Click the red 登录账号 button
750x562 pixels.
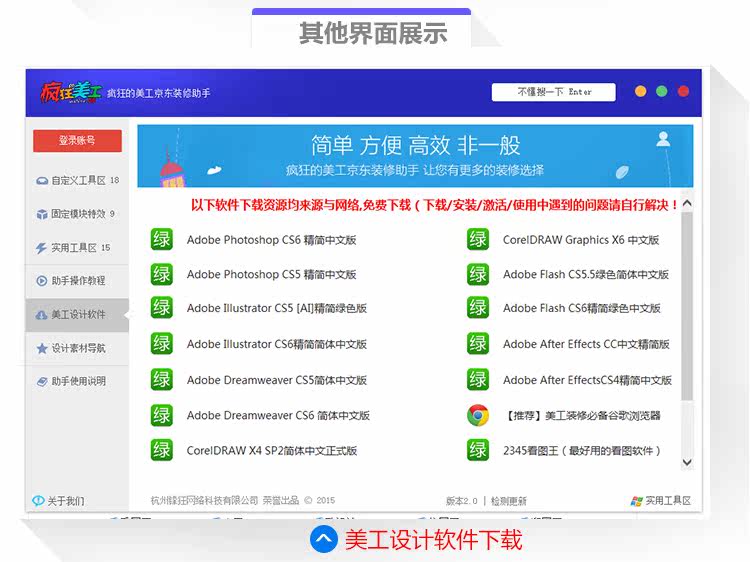point(77,141)
